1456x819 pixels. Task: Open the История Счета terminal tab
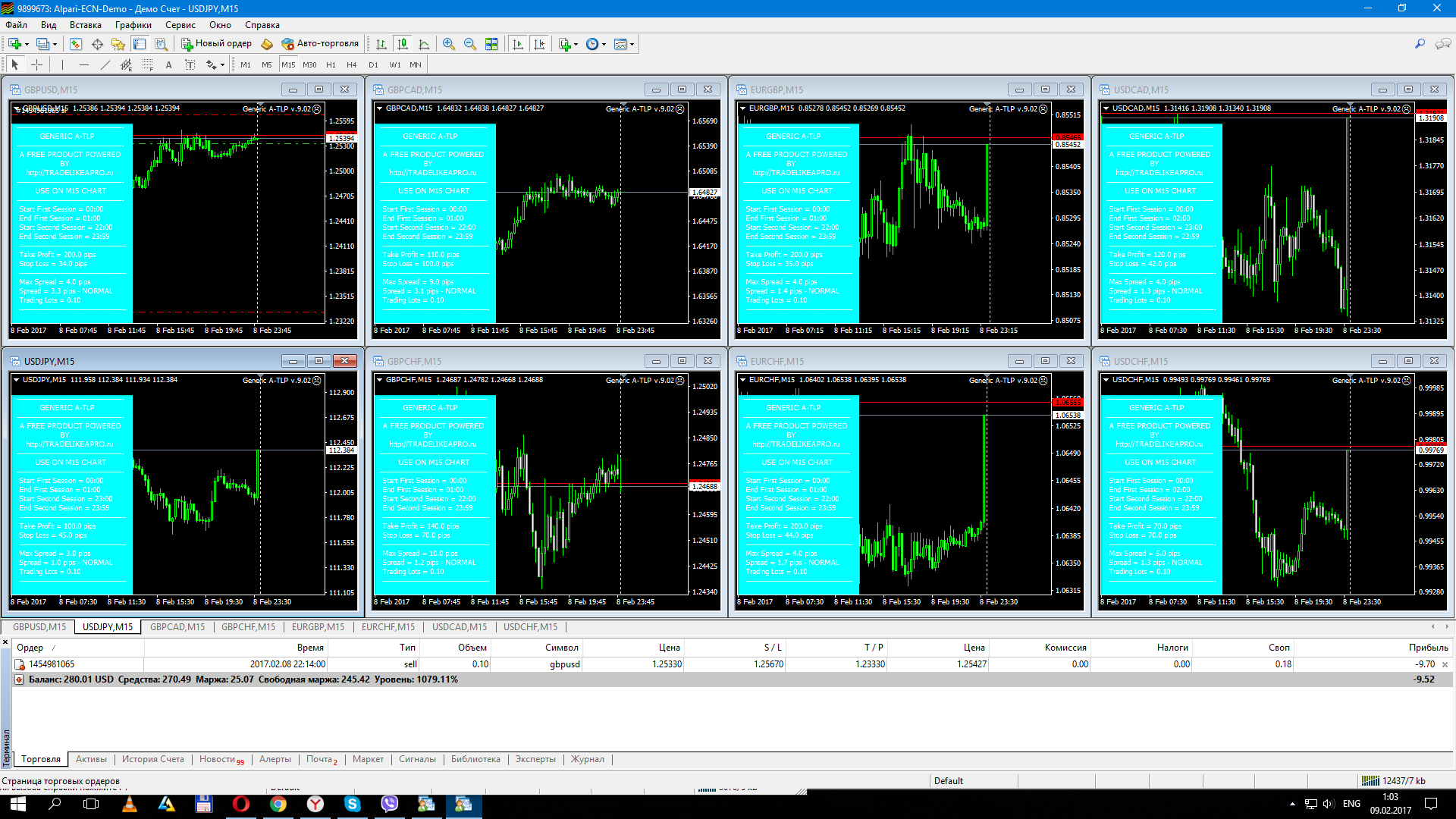coord(153,759)
